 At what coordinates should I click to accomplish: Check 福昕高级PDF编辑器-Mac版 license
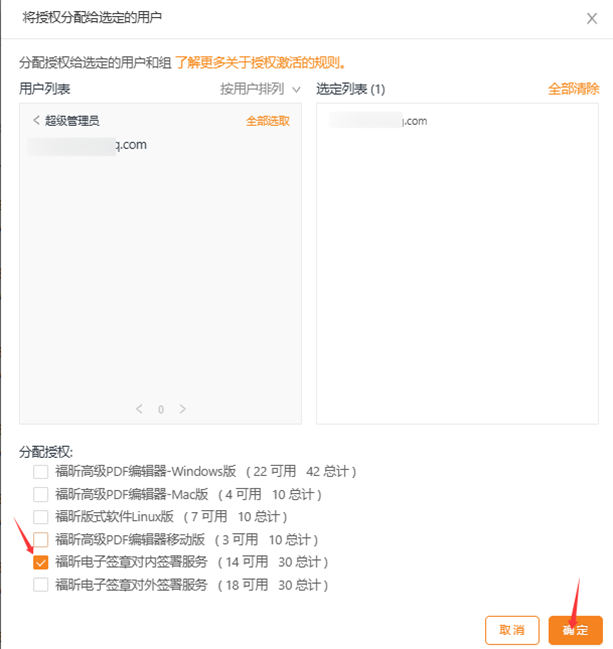pyautogui.click(x=41, y=494)
